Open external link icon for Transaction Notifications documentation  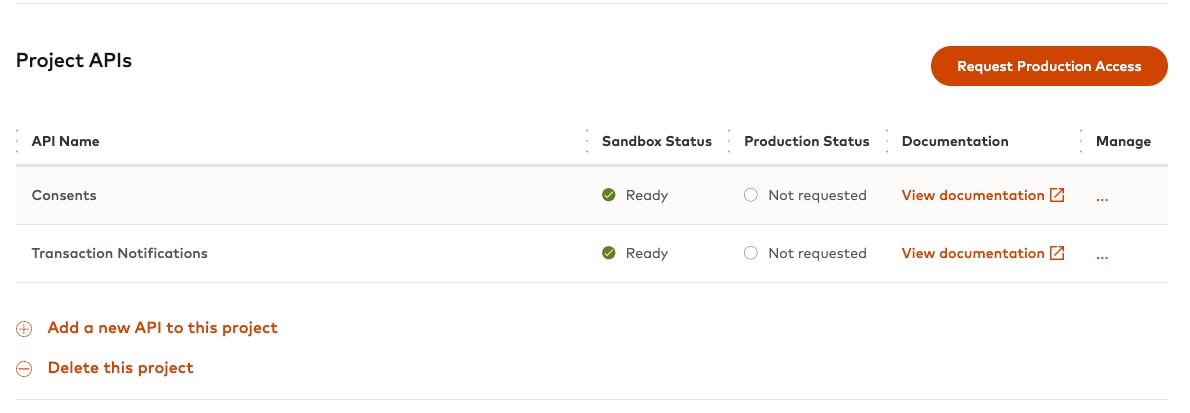click(x=1057, y=254)
